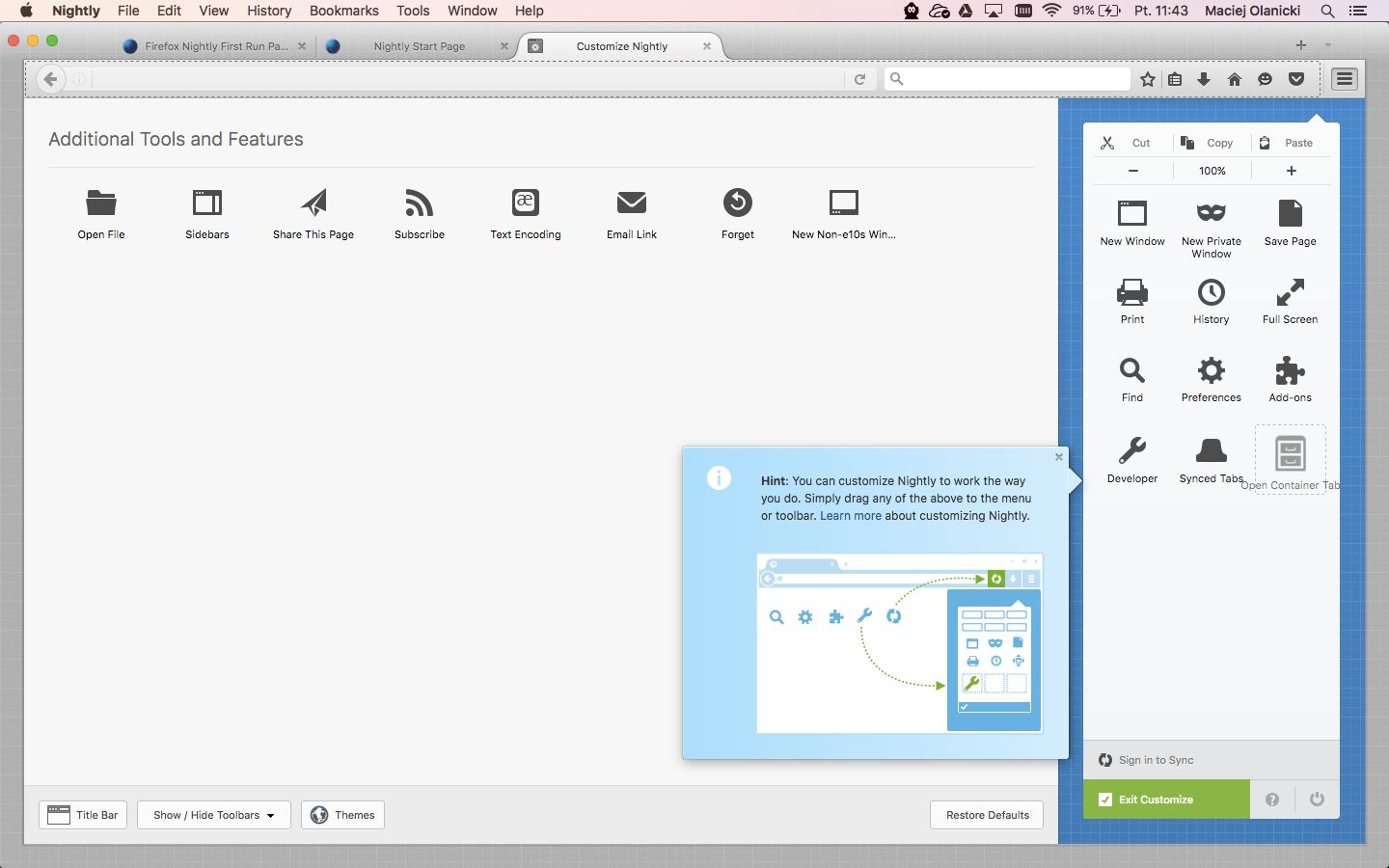Viewport: 1389px width, 868px height.
Task: Click the help question mark icon
Action: coord(1272,800)
